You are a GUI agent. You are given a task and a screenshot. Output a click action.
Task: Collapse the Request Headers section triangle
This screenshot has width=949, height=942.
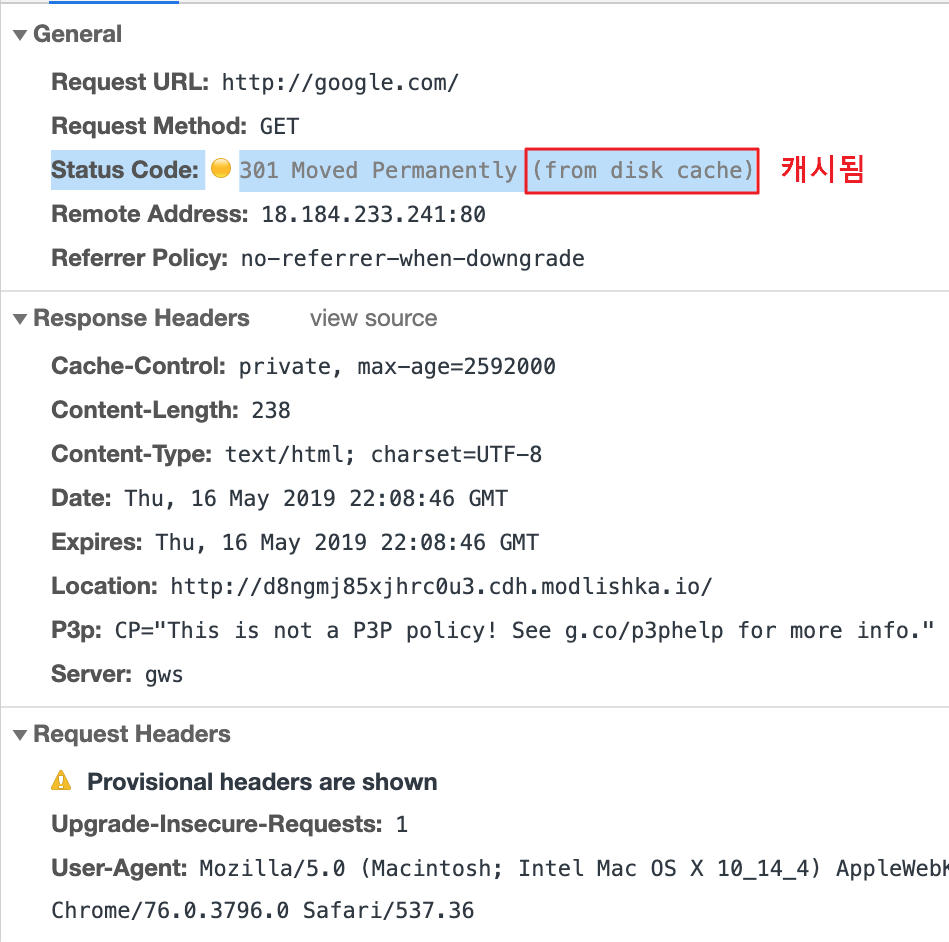[x=20, y=735]
